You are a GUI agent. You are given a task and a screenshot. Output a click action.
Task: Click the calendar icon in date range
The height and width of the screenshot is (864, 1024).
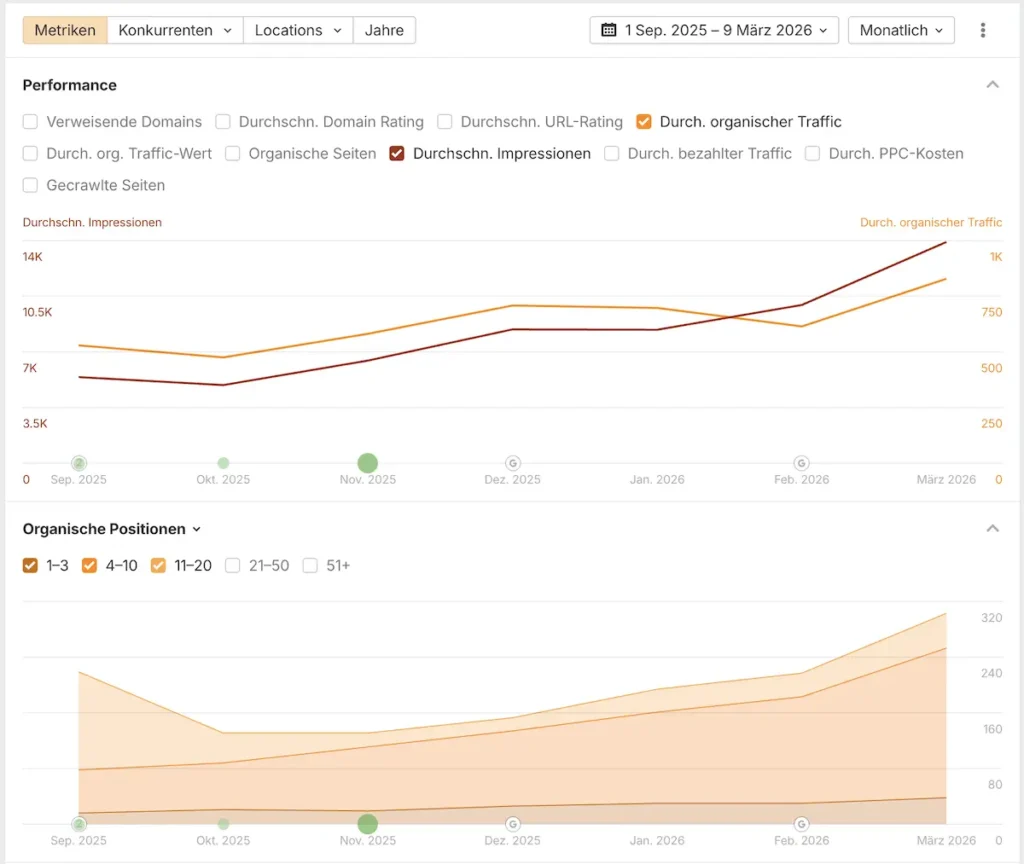608,30
